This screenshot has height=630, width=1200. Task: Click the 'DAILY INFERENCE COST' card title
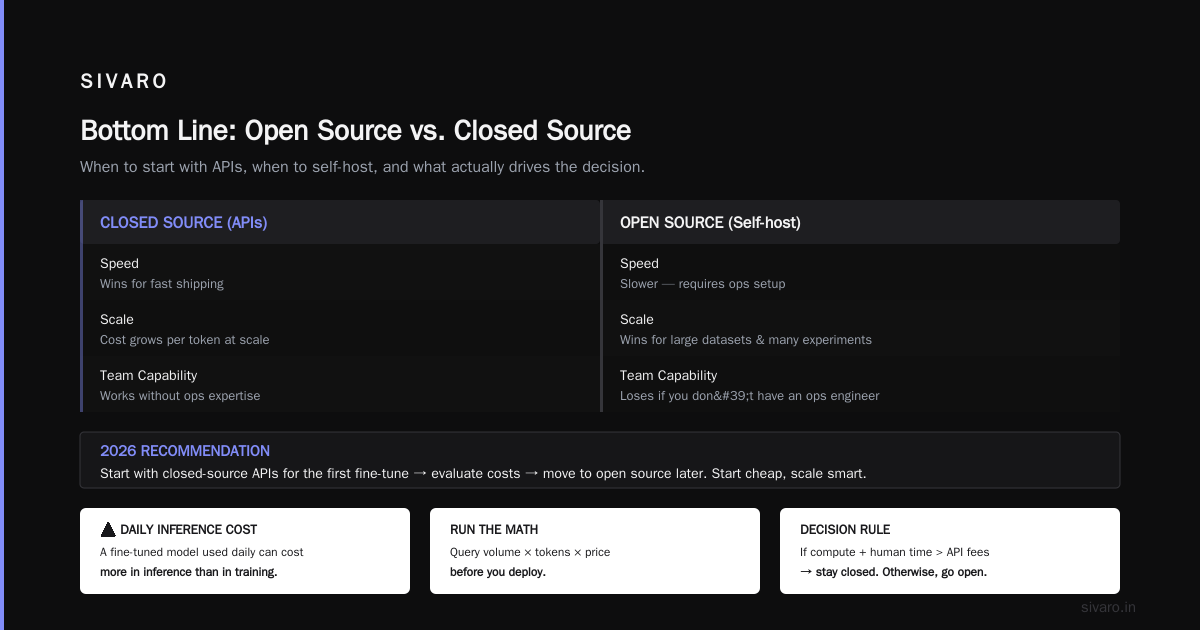click(x=188, y=530)
